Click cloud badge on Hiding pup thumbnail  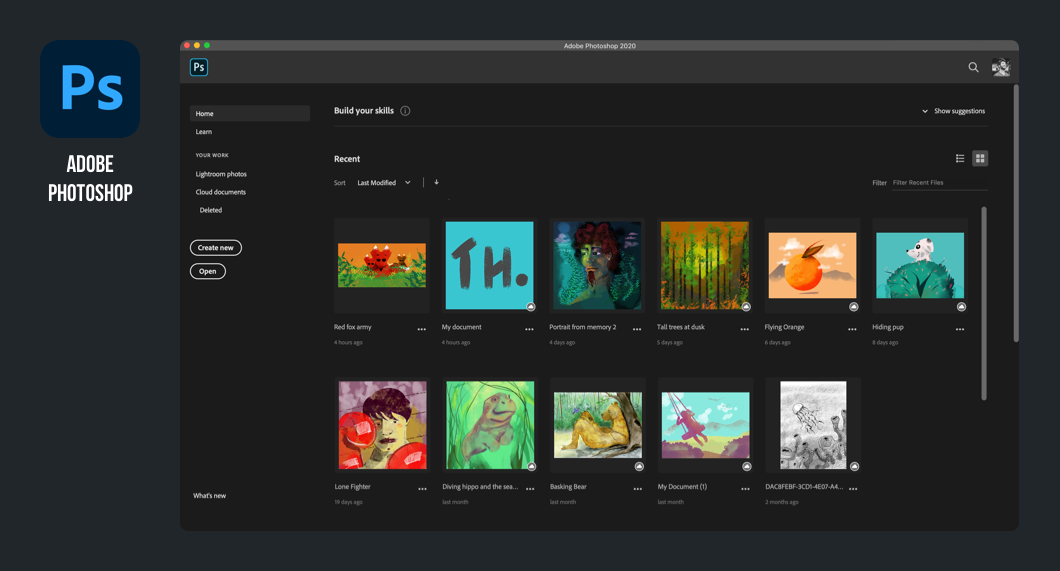click(961, 307)
